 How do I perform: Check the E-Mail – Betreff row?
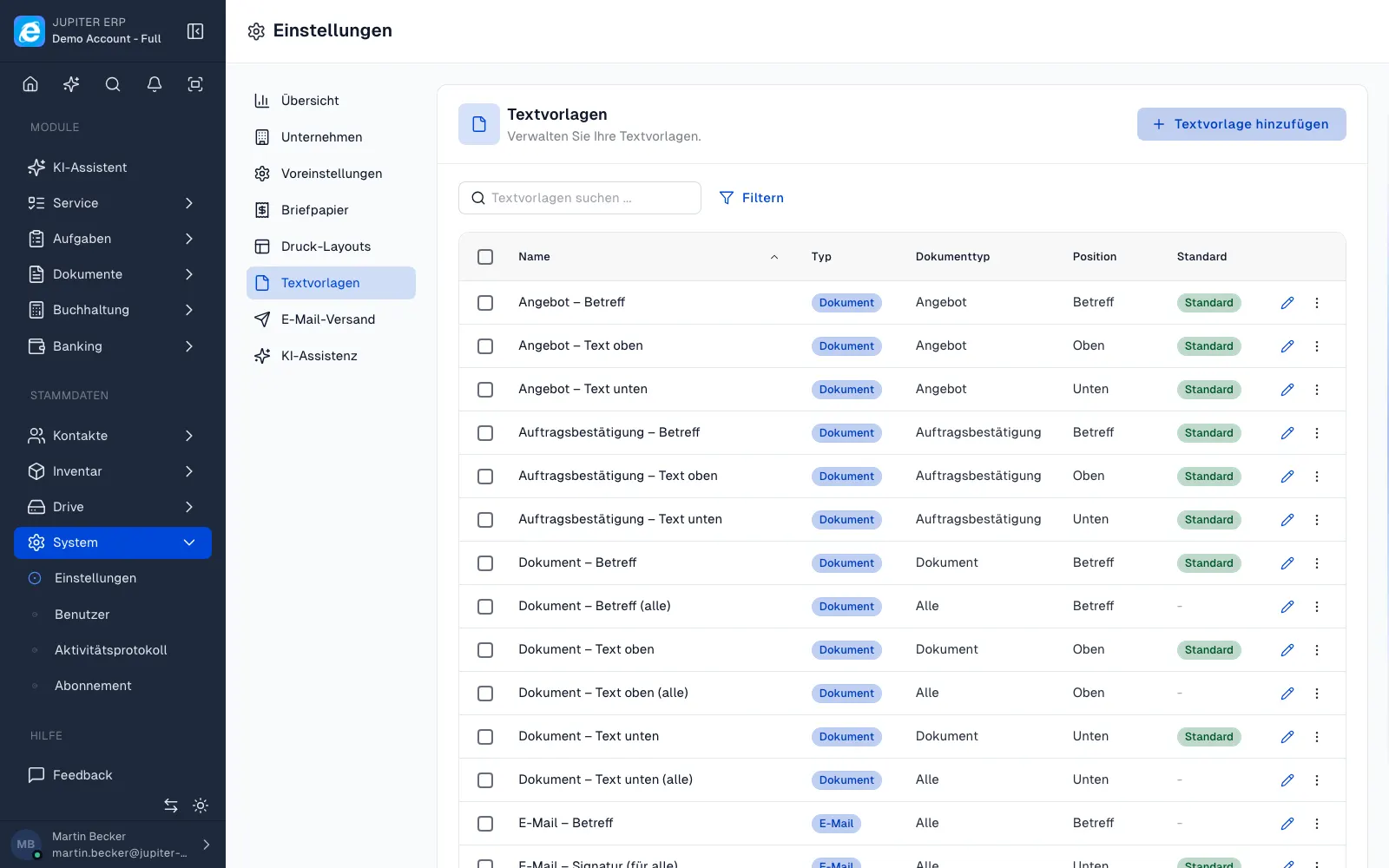tap(485, 824)
